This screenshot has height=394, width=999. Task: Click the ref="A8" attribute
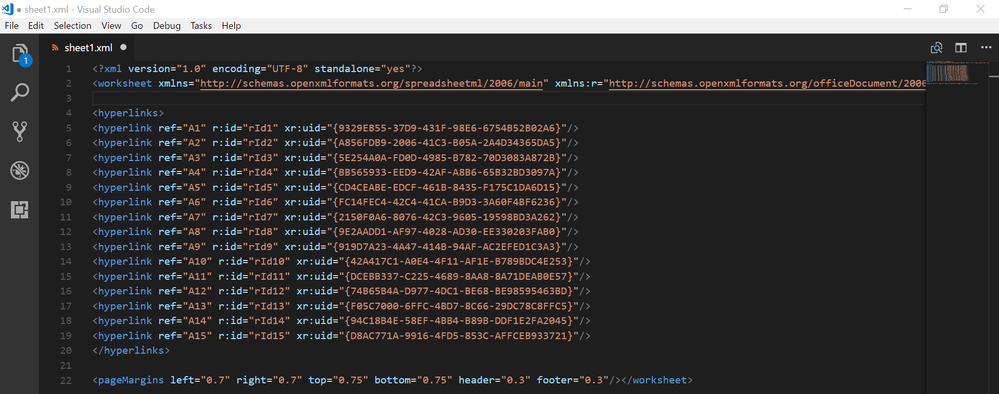click(182, 231)
